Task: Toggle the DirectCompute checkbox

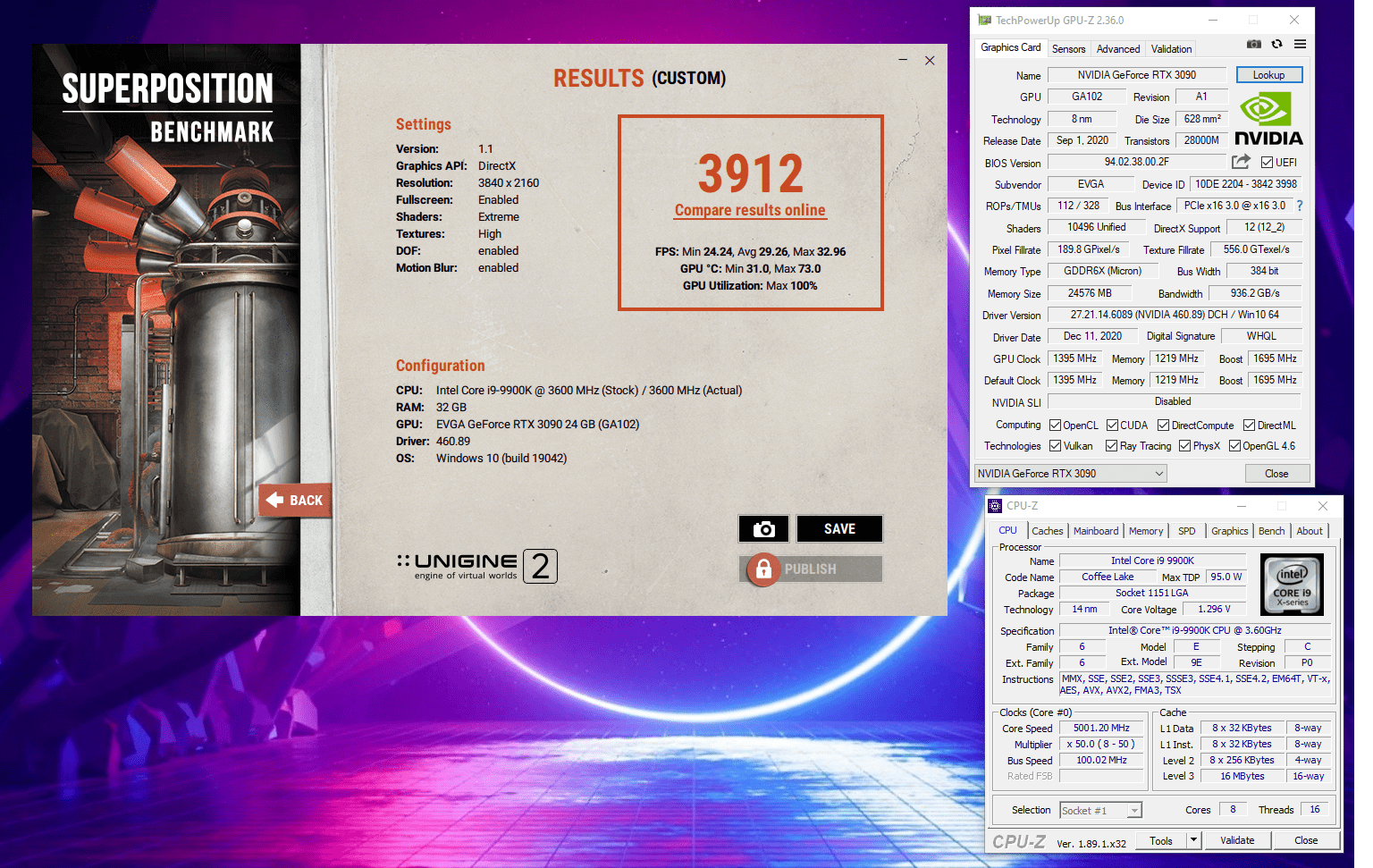Action: 1163,426
